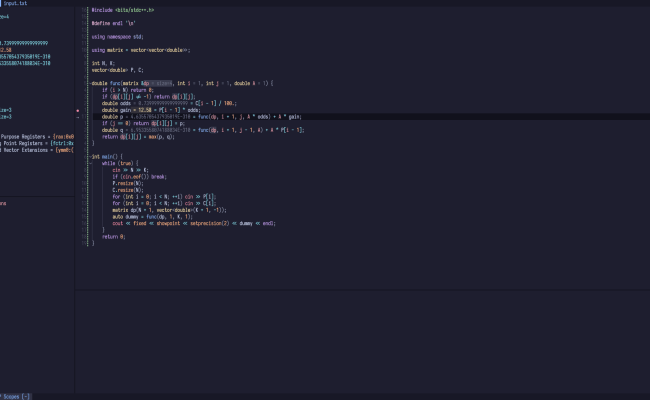The image size is (650, 400).
Task: Click the 'matrix dp(N + 1' line
Action: click(170, 210)
